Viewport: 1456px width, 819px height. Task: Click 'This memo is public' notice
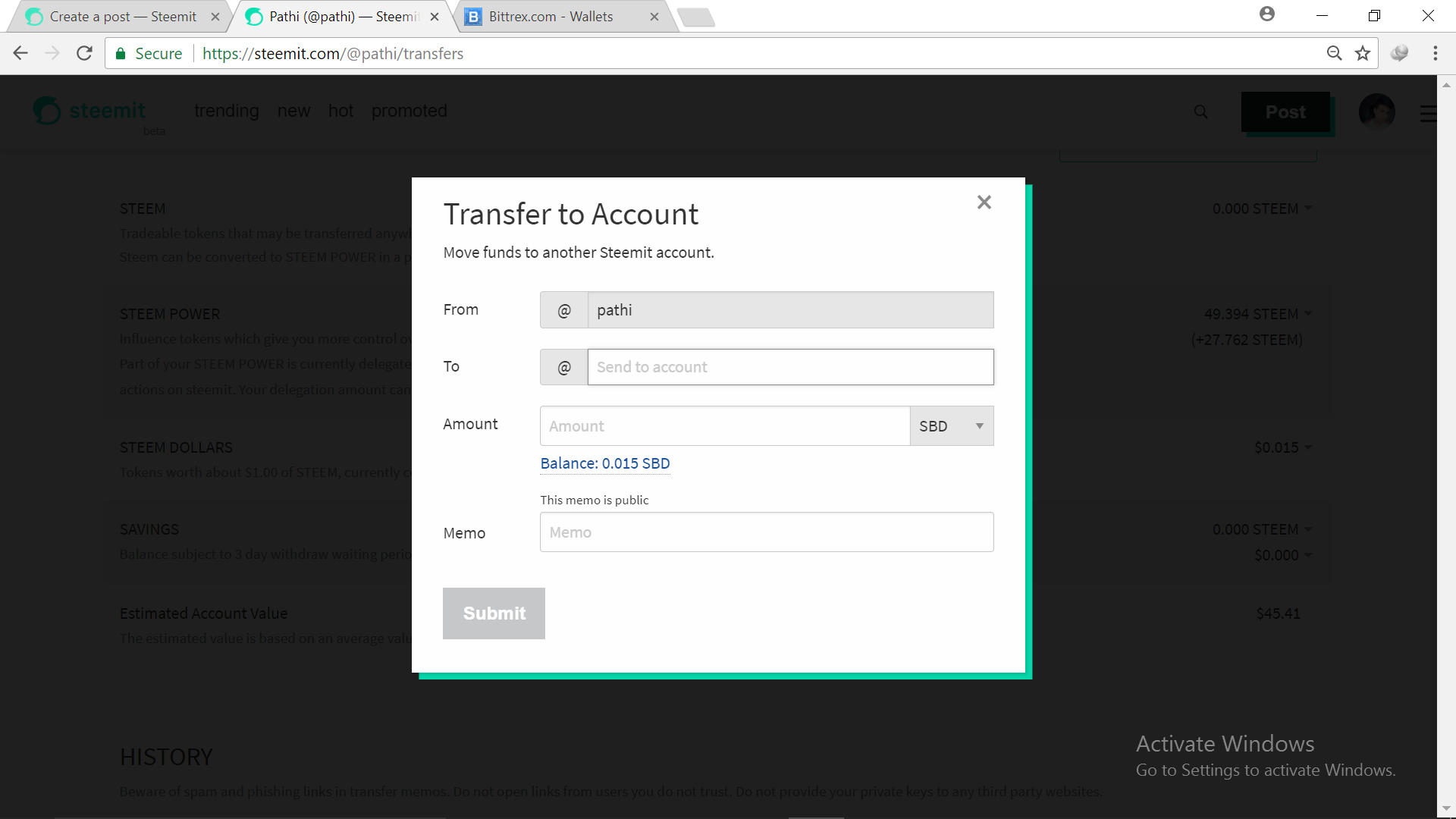point(595,500)
